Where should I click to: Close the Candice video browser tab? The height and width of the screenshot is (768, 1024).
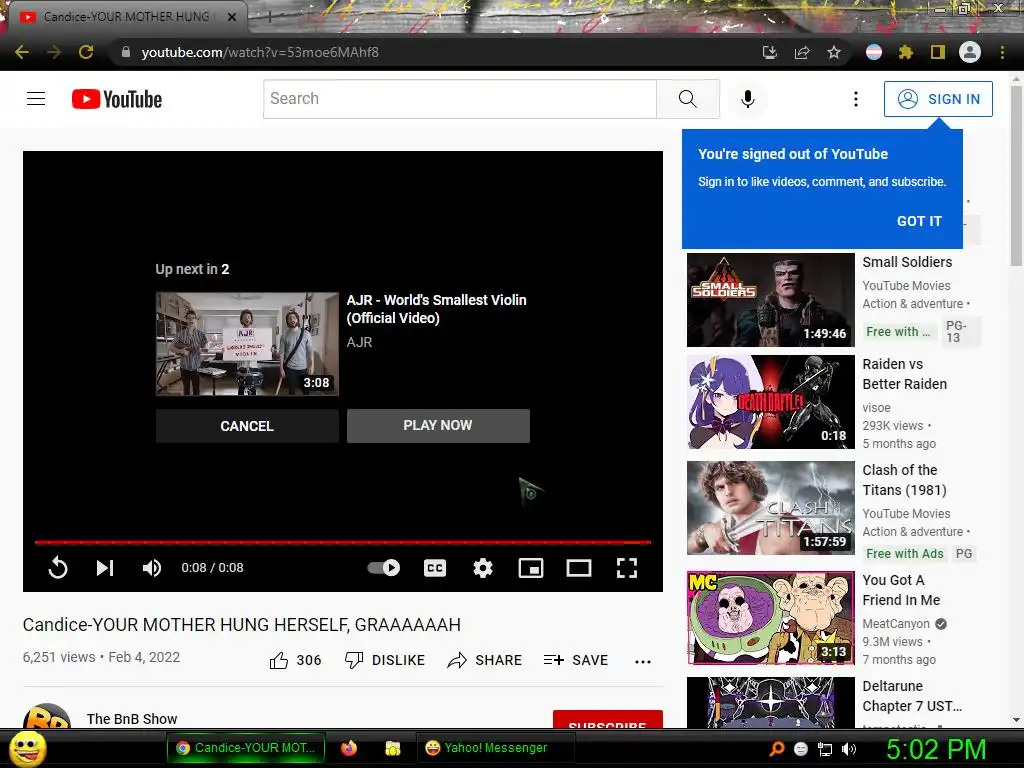(x=232, y=17)
